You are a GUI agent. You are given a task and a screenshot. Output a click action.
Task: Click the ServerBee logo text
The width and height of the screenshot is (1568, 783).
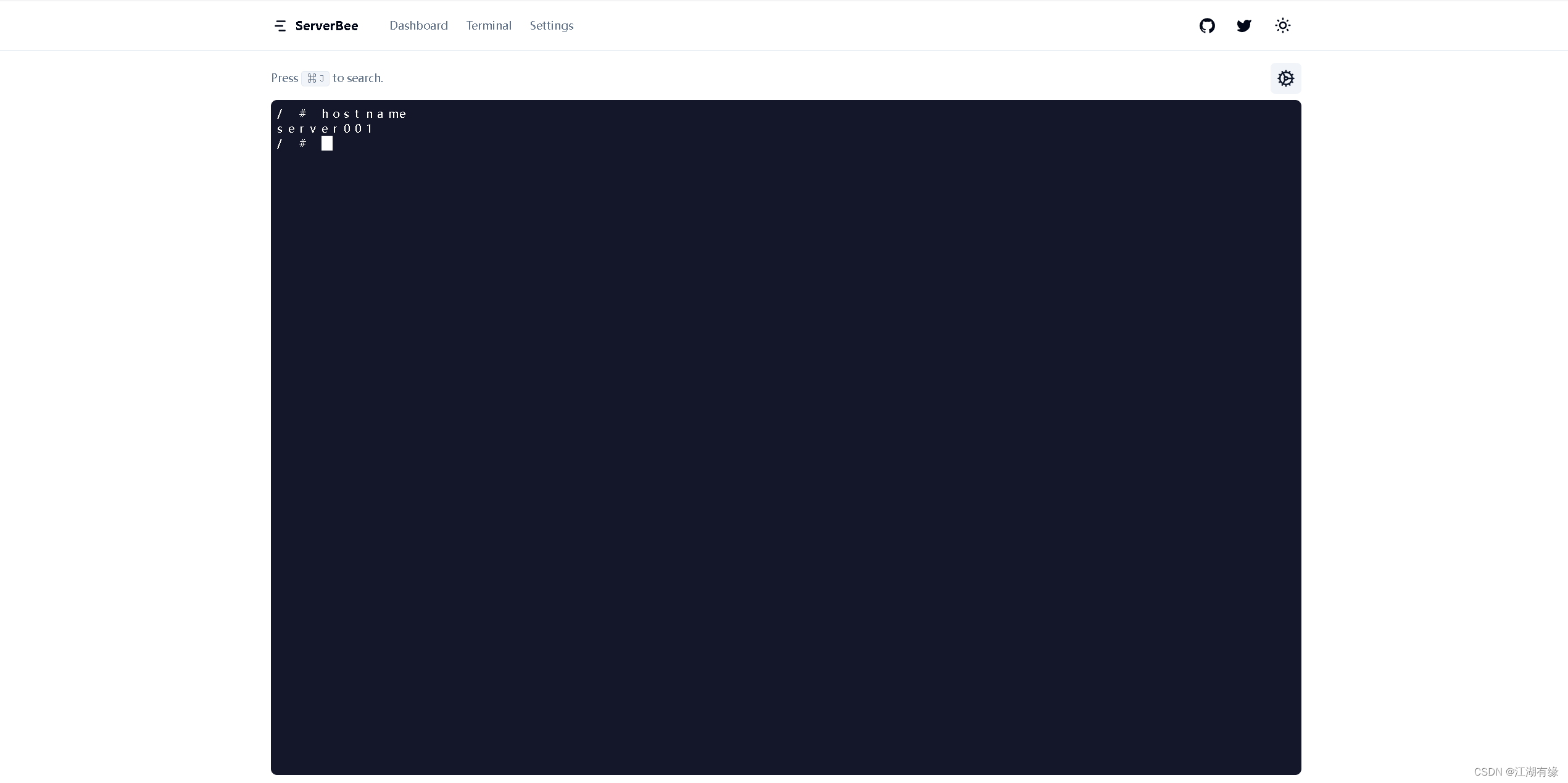326,26
